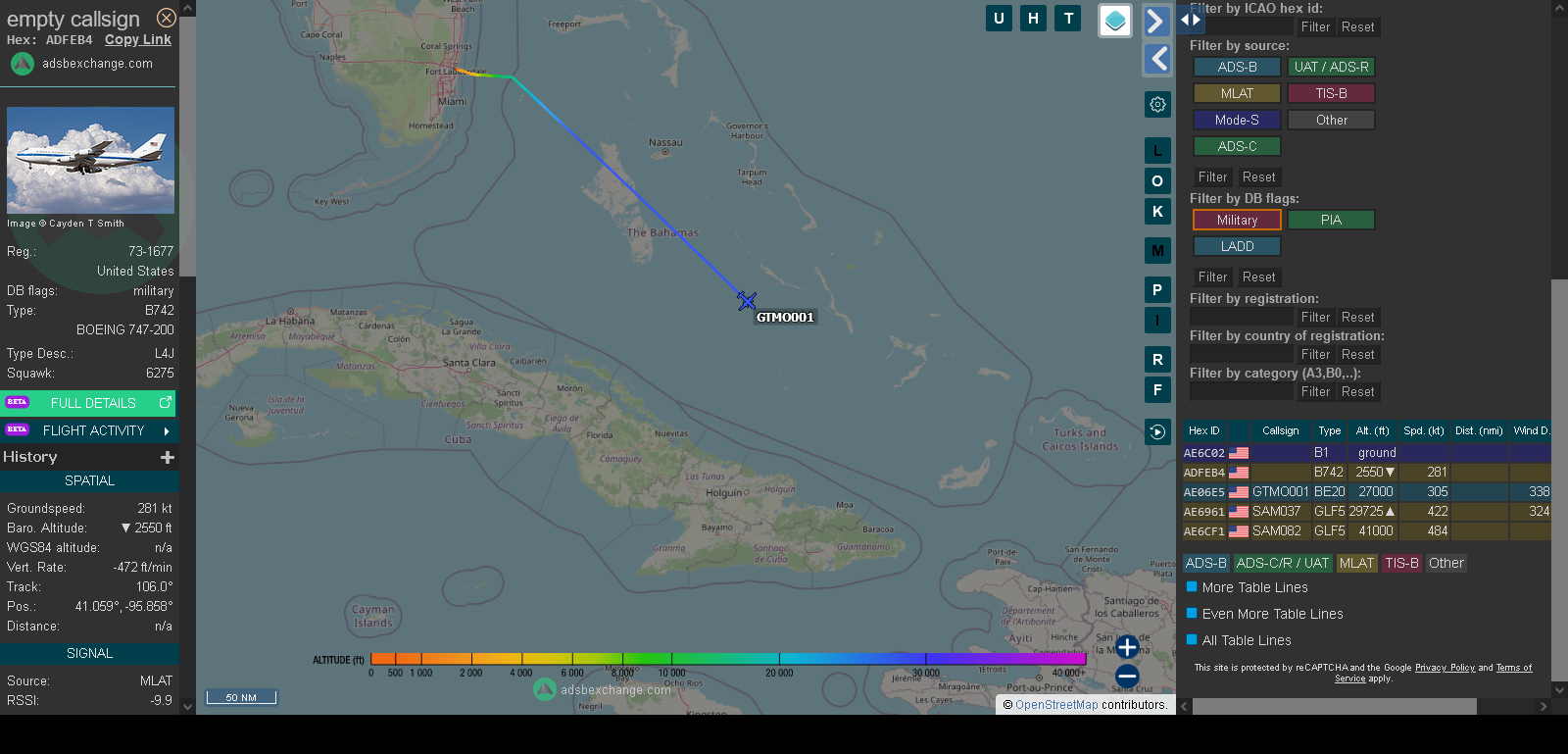Sort table by Callsign column

pyautogui.click(x=1280, y=430)
